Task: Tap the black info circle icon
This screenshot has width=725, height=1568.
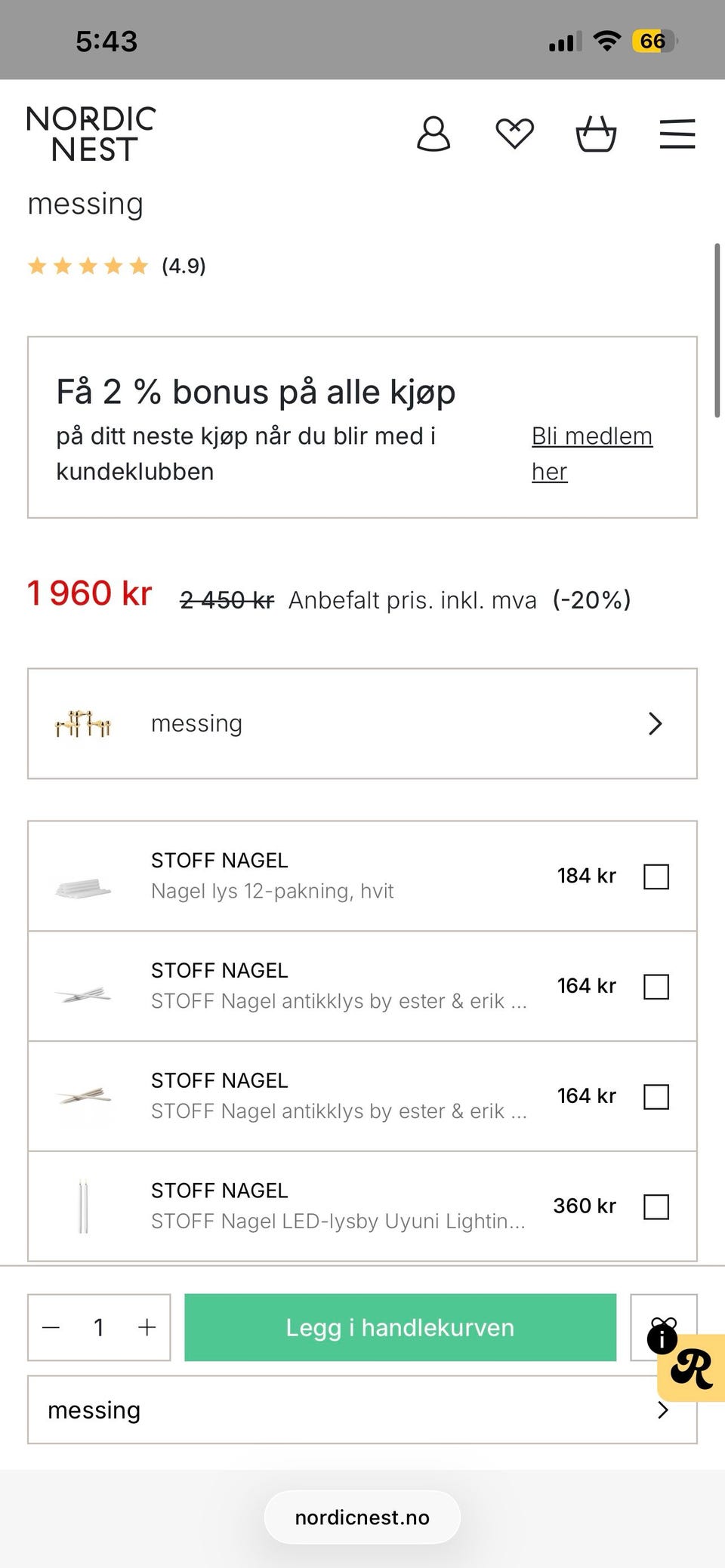Action: (662, 1339)
